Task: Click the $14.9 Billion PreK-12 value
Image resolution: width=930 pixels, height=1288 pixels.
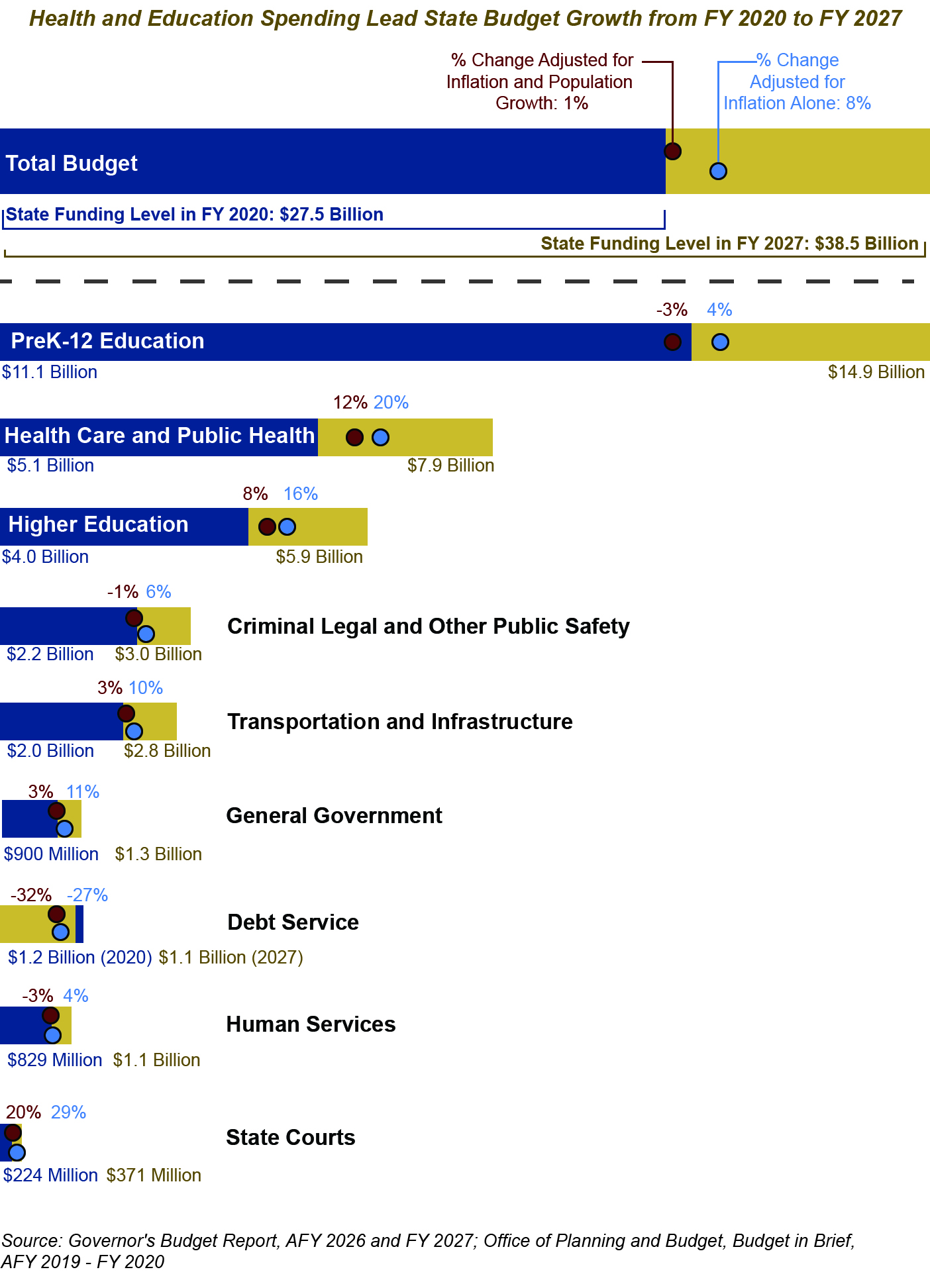Action: tap(876, 372)
